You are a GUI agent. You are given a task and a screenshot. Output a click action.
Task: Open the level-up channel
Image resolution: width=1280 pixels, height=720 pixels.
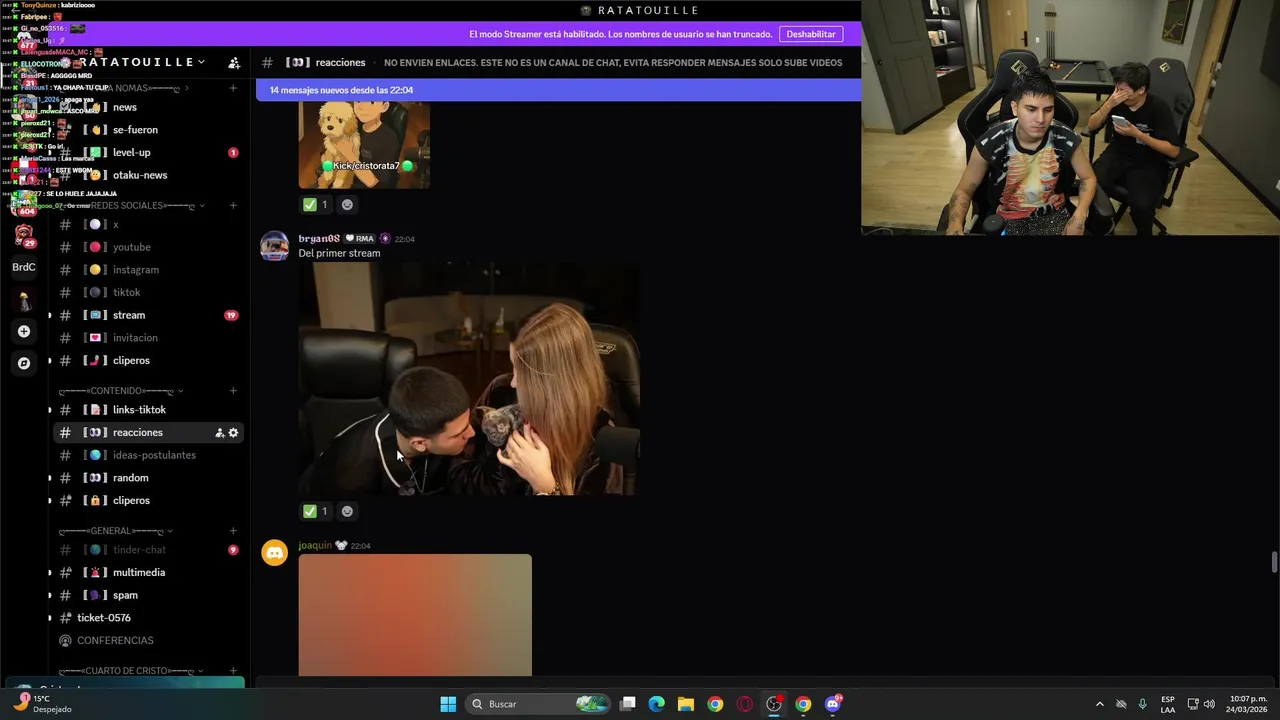point(147,153)
